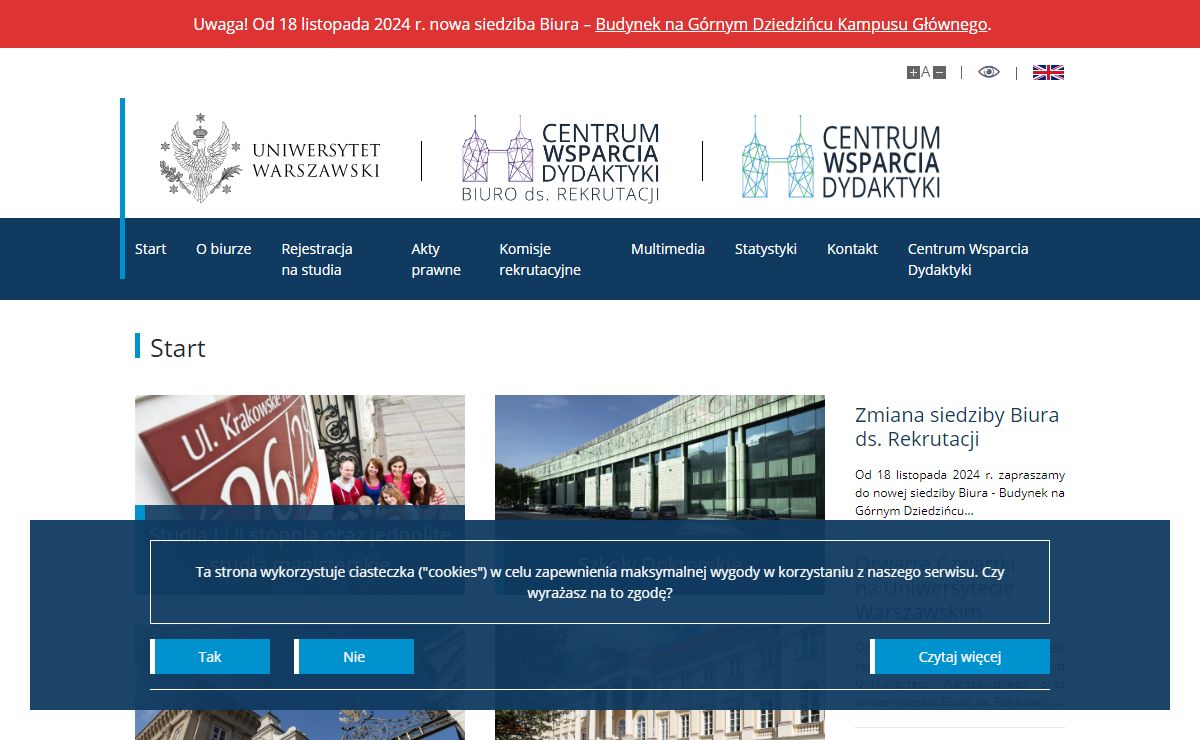Open the Zmiana siedziby Biura ds. Rekrutacji headline

(957, 427)
